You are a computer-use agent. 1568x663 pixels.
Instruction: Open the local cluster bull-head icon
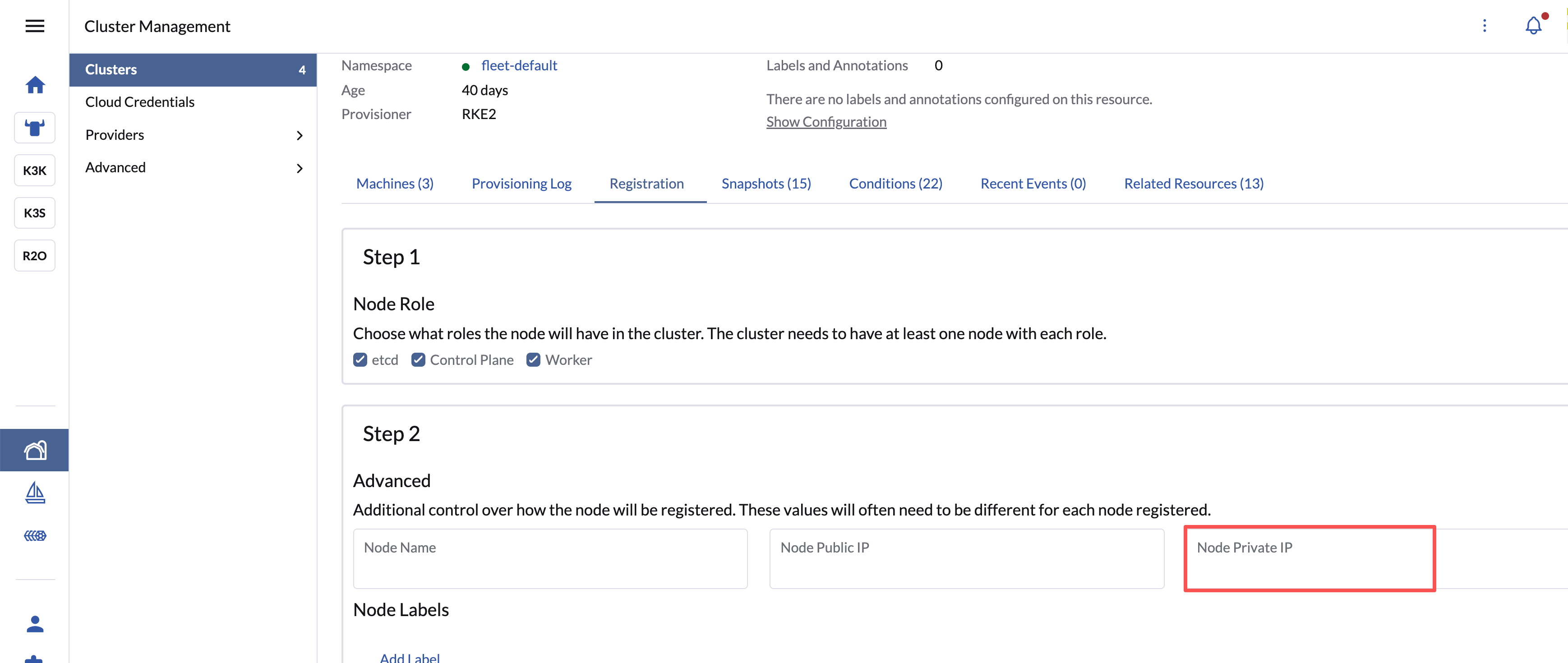coord(35,128)
